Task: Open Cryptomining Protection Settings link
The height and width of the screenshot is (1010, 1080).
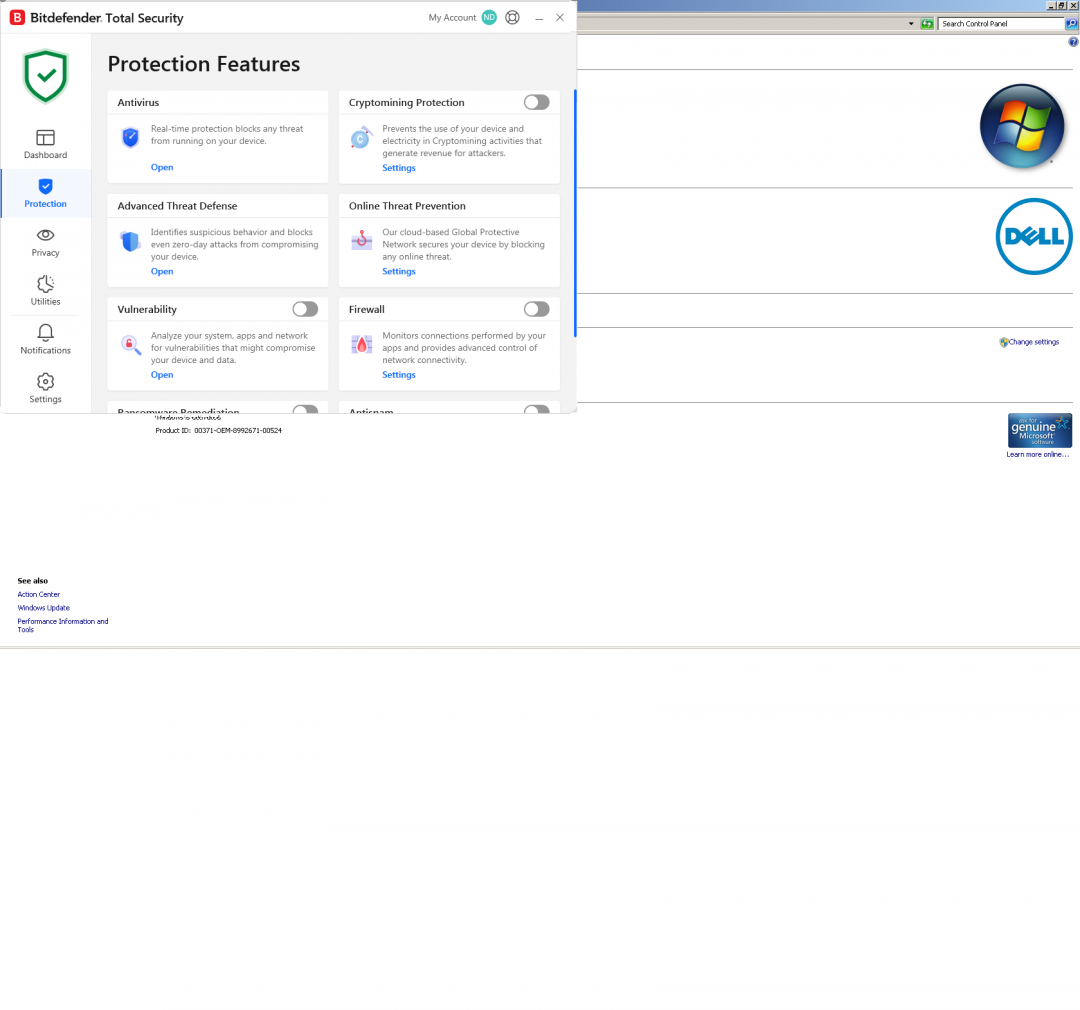Action: [x=399, y=168]
